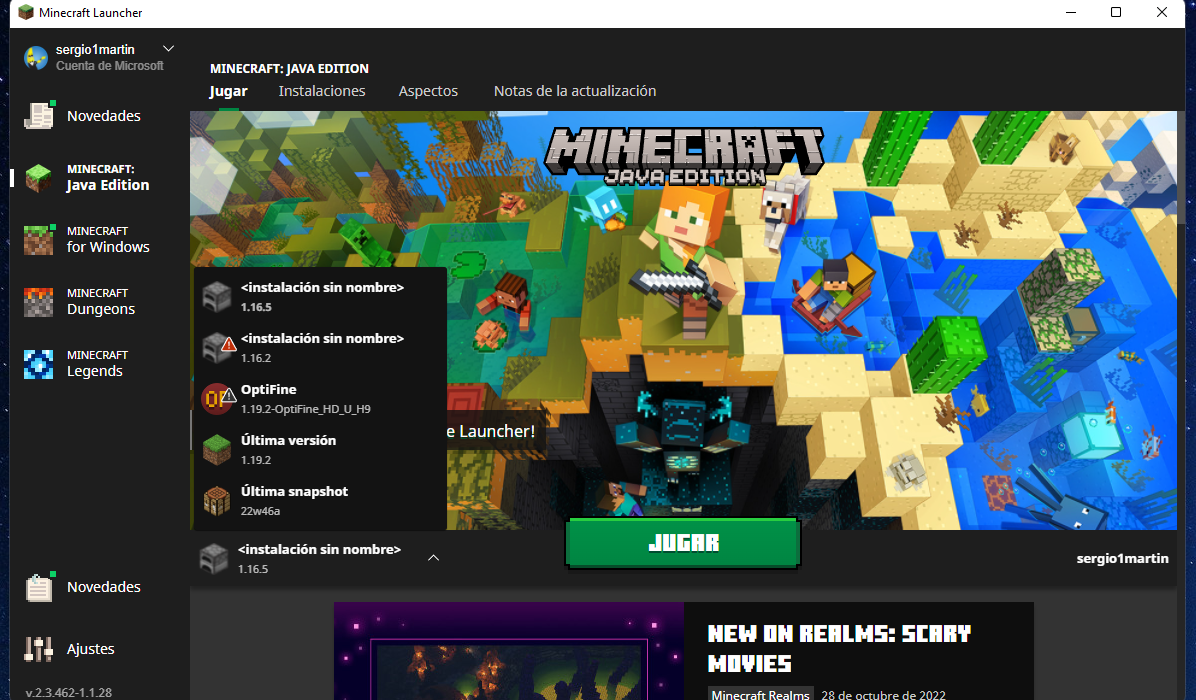Expand the account menu chevron
This screenshot has width=1196, height=700.
pos(169,49)
